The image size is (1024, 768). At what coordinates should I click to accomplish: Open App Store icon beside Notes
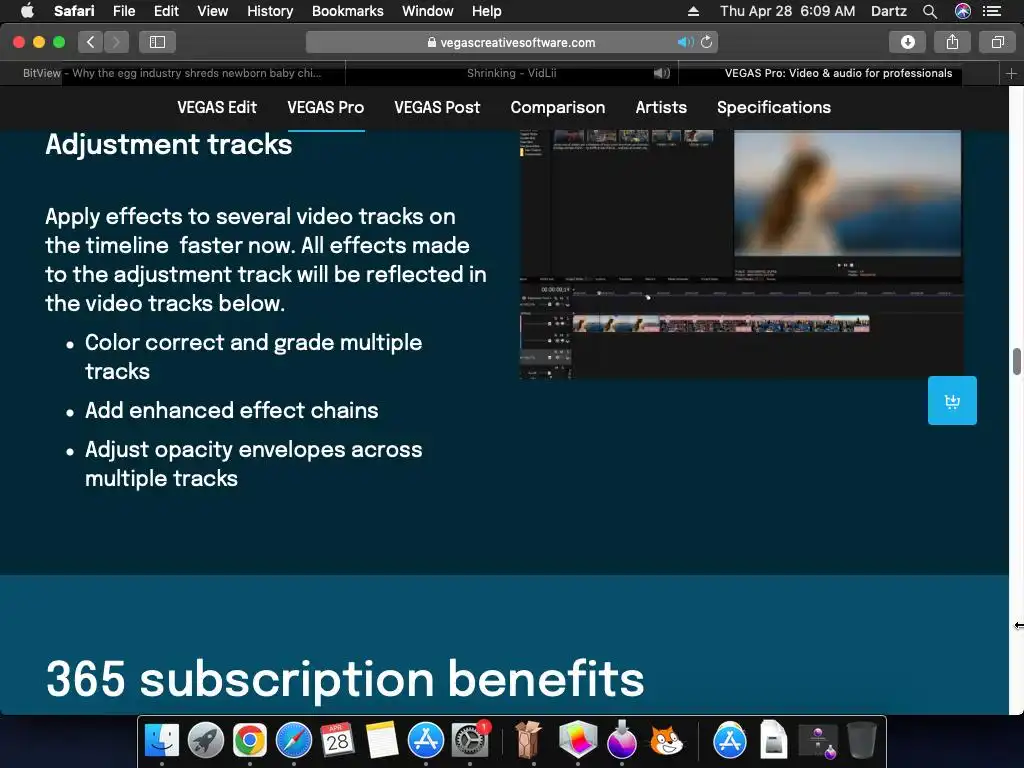(426, 741)
